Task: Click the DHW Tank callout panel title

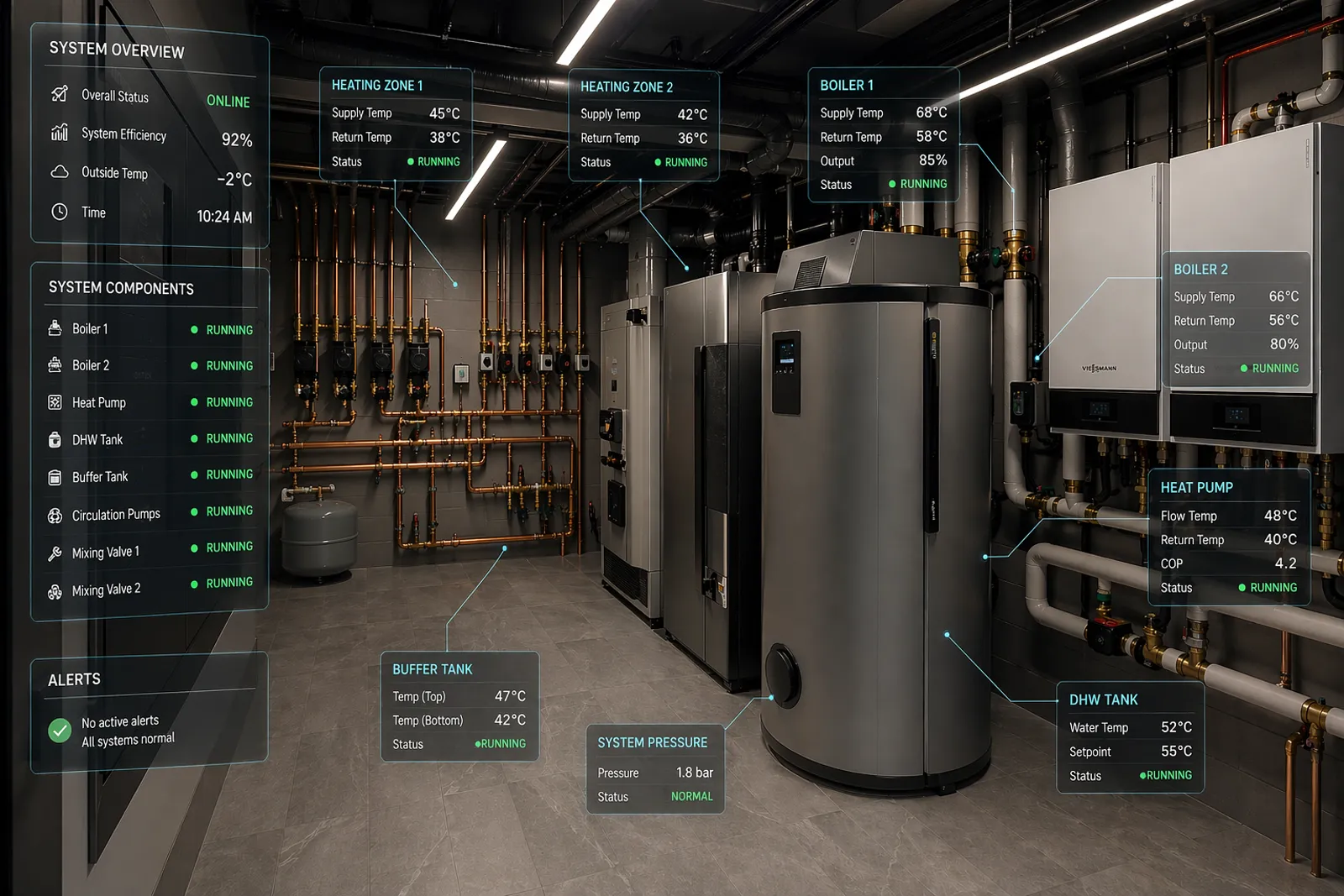Action: [1104, 700]
